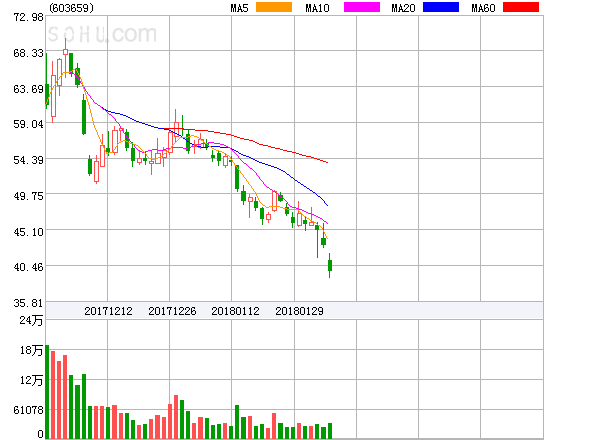The height and width of the screenshot is (440, 600).
Task: Click the 49.75 price axis label
Action: [29, 196]
